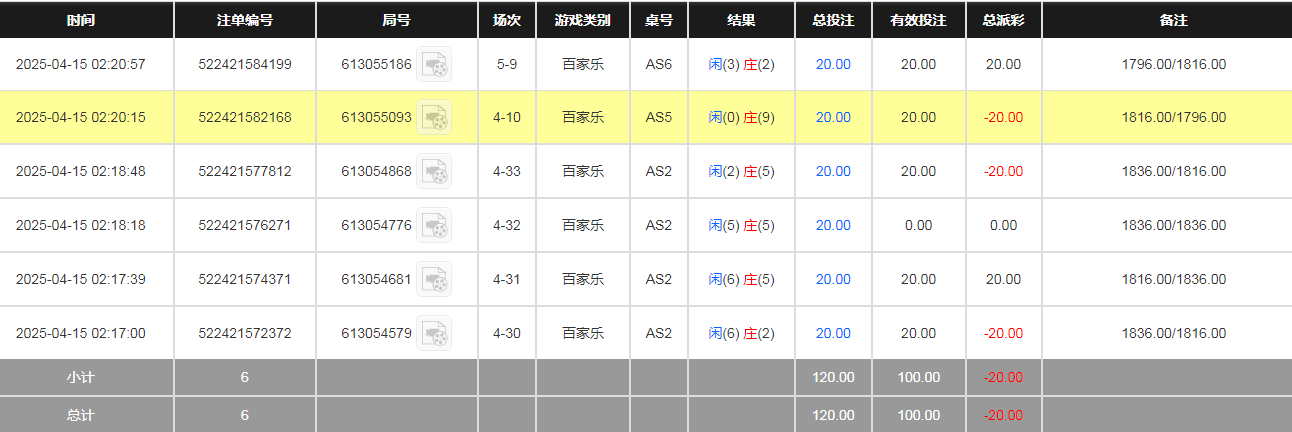
Task: Click the 时间 column header
Action: tap(81, 20)
